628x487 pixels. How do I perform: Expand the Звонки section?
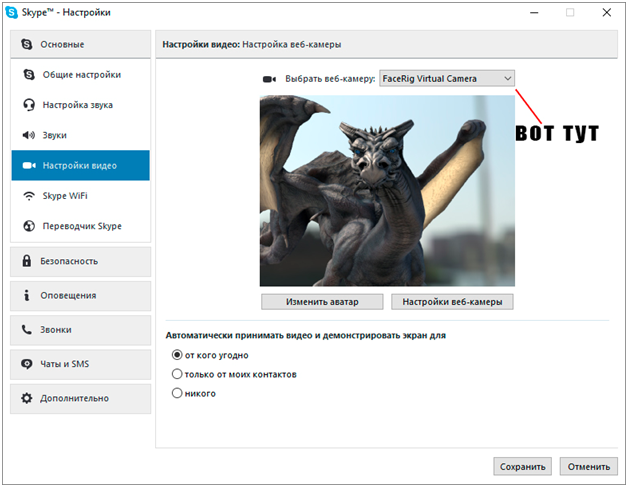pos(81,330)
